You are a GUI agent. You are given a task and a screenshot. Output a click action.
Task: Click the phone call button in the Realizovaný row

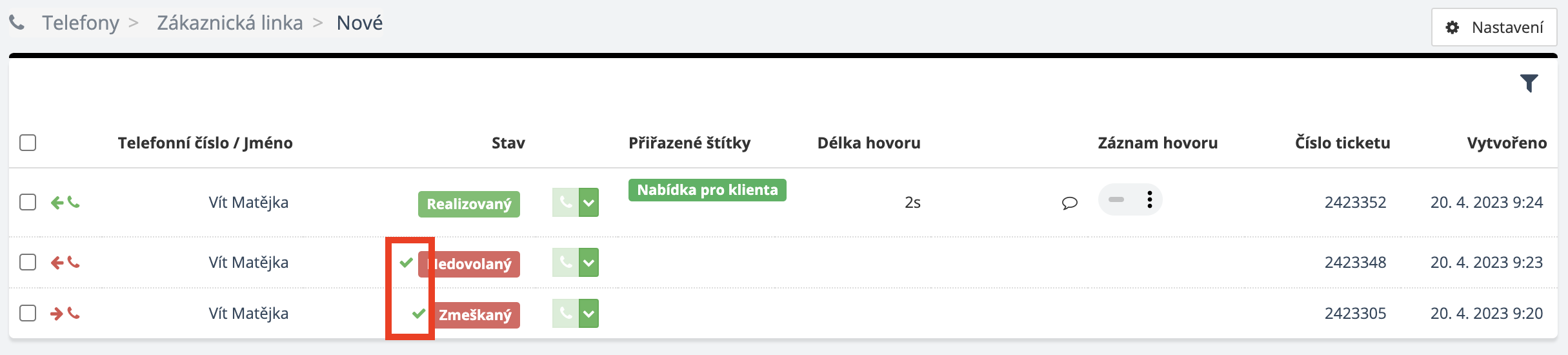tap(565, 203)
